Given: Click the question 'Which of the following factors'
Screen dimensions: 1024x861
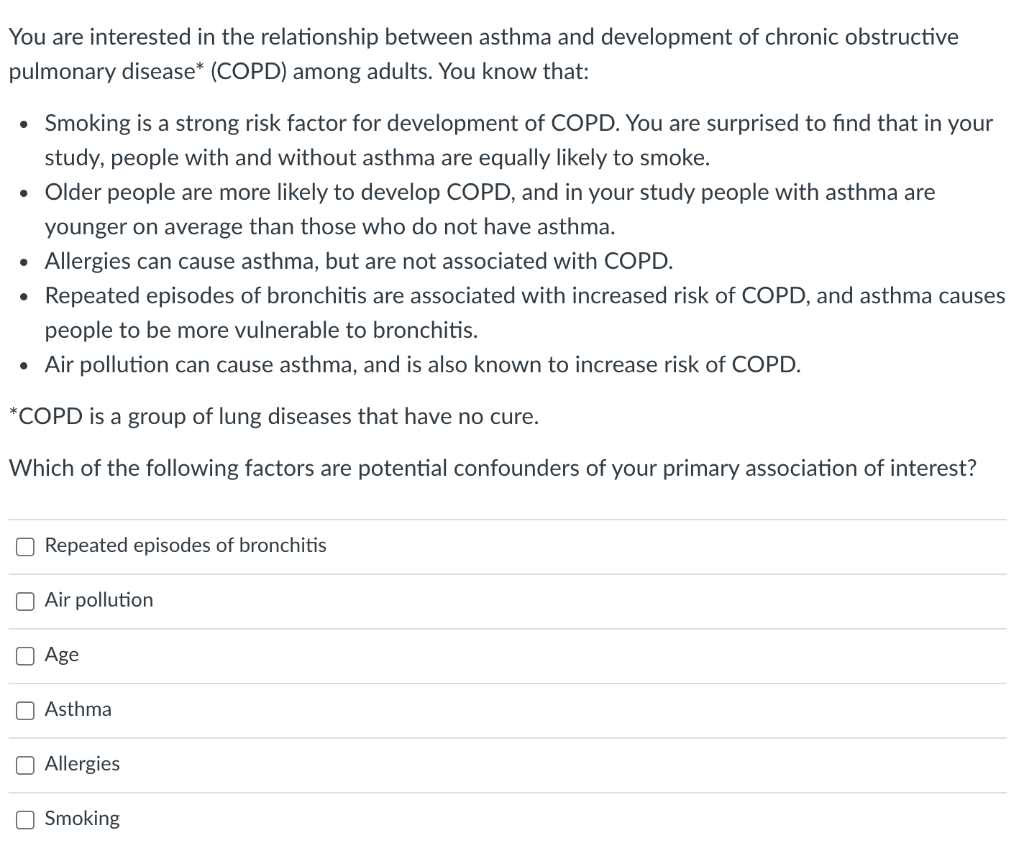Looking at the screenshot, I should pyautogui.click(x=492, y=468).
